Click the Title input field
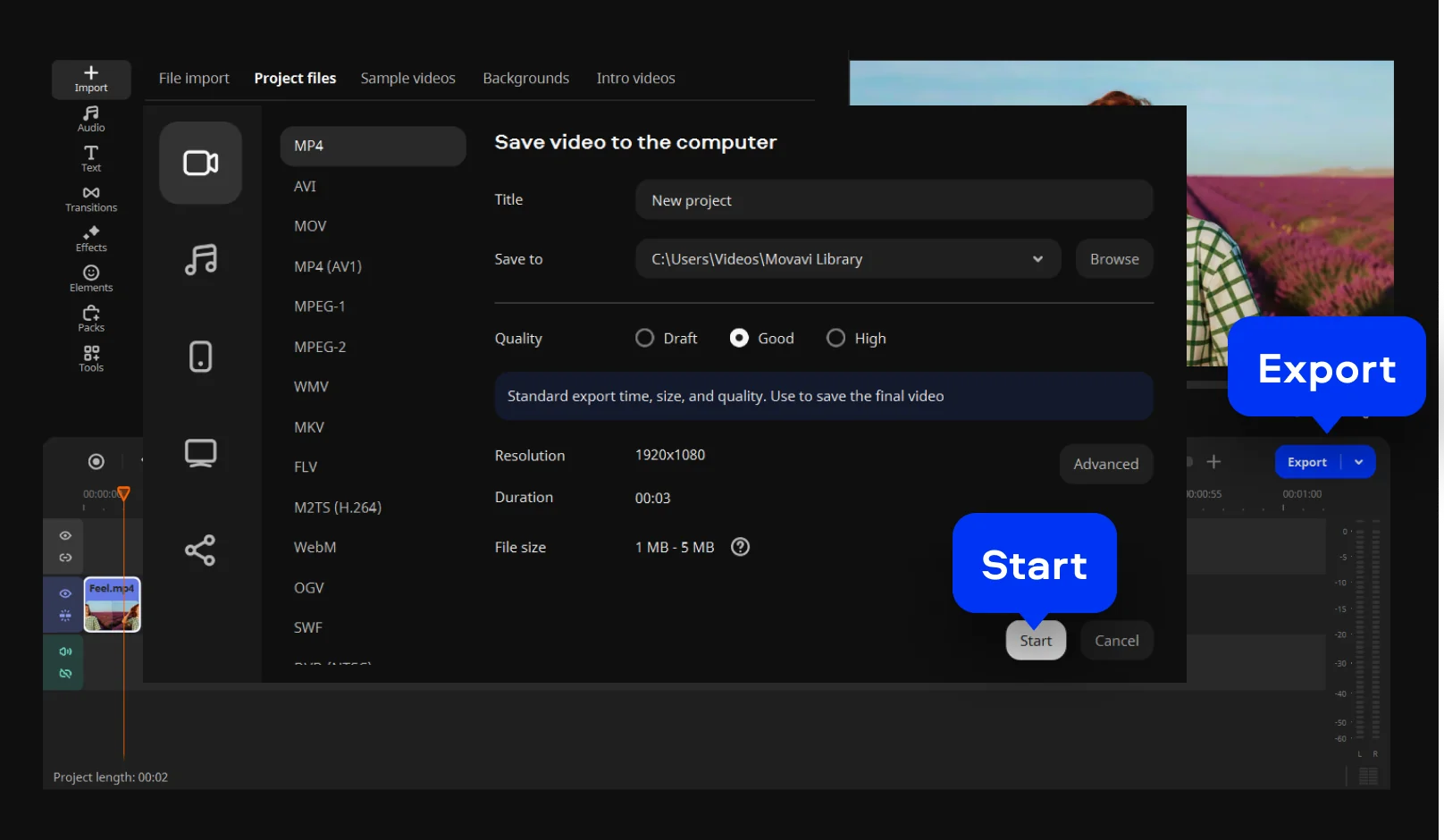This screenshot has width=1444, height=840. 894,200
